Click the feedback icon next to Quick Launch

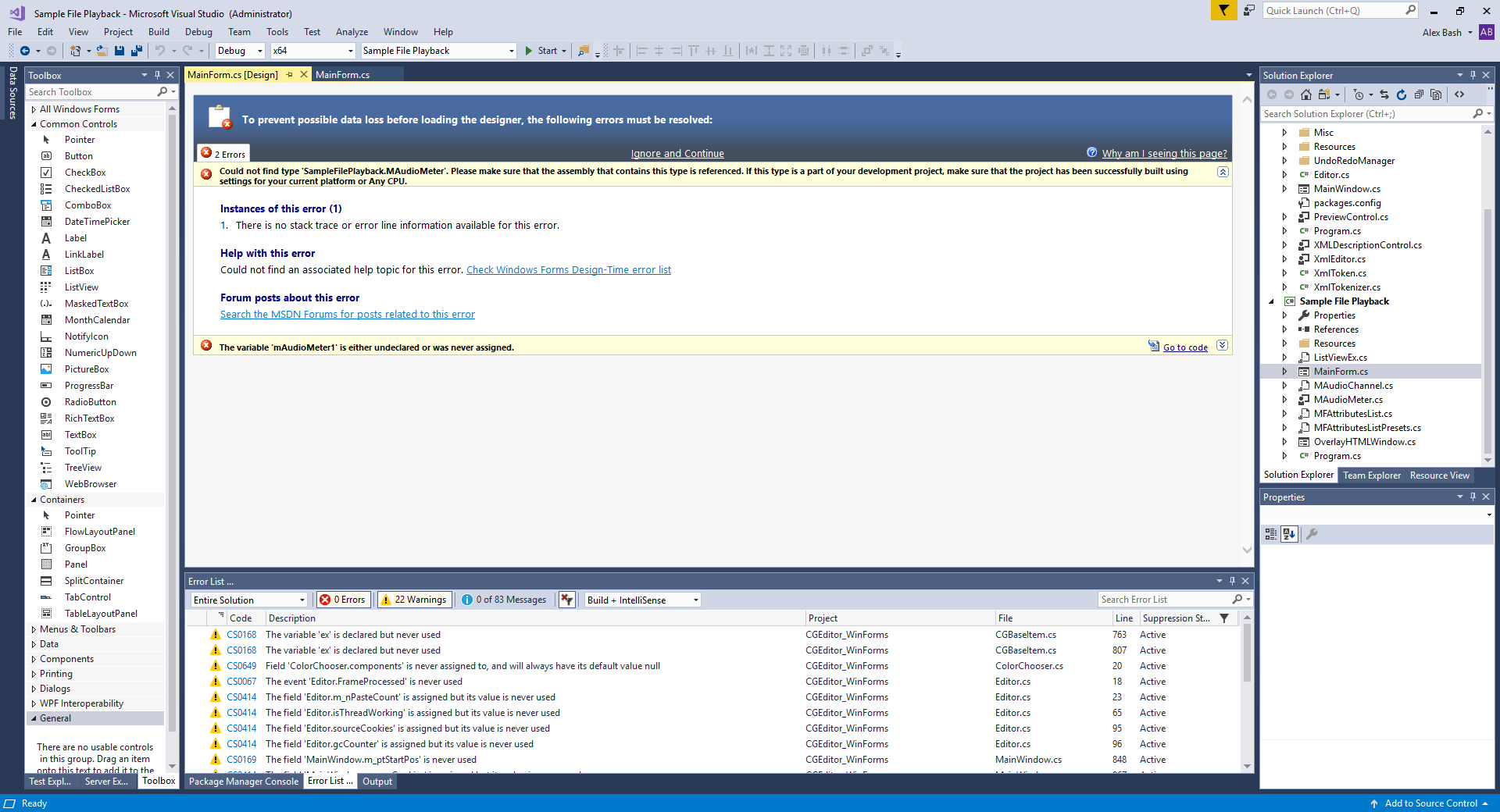click(x=1249, y=10)
